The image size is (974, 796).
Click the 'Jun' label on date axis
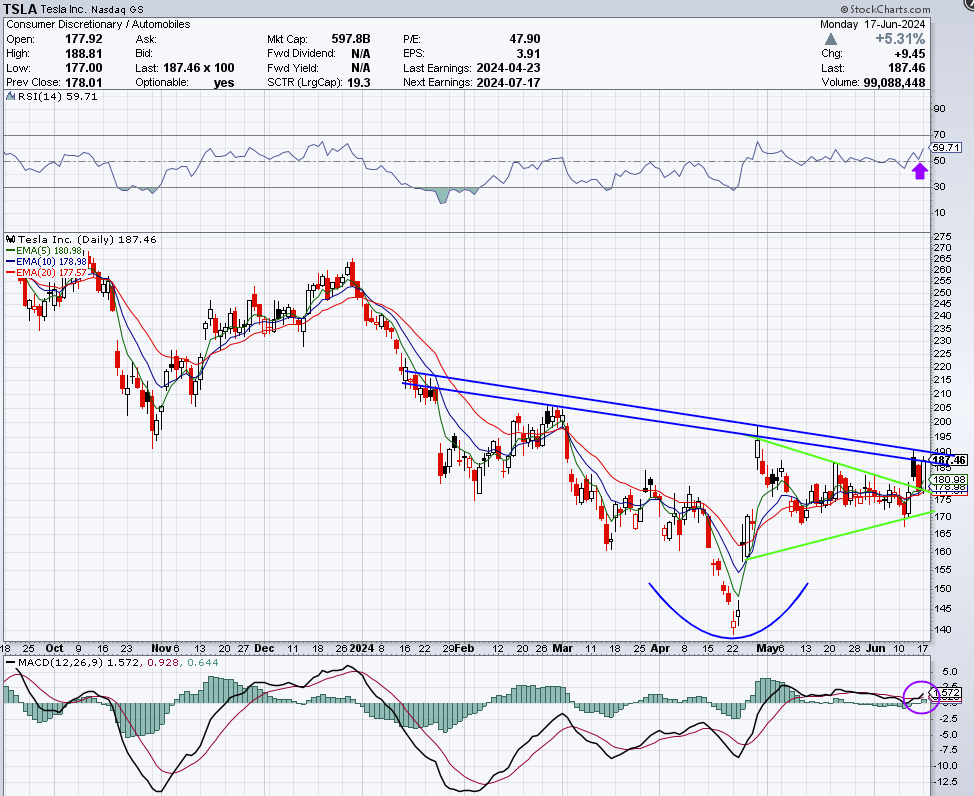tap(875, 648)
